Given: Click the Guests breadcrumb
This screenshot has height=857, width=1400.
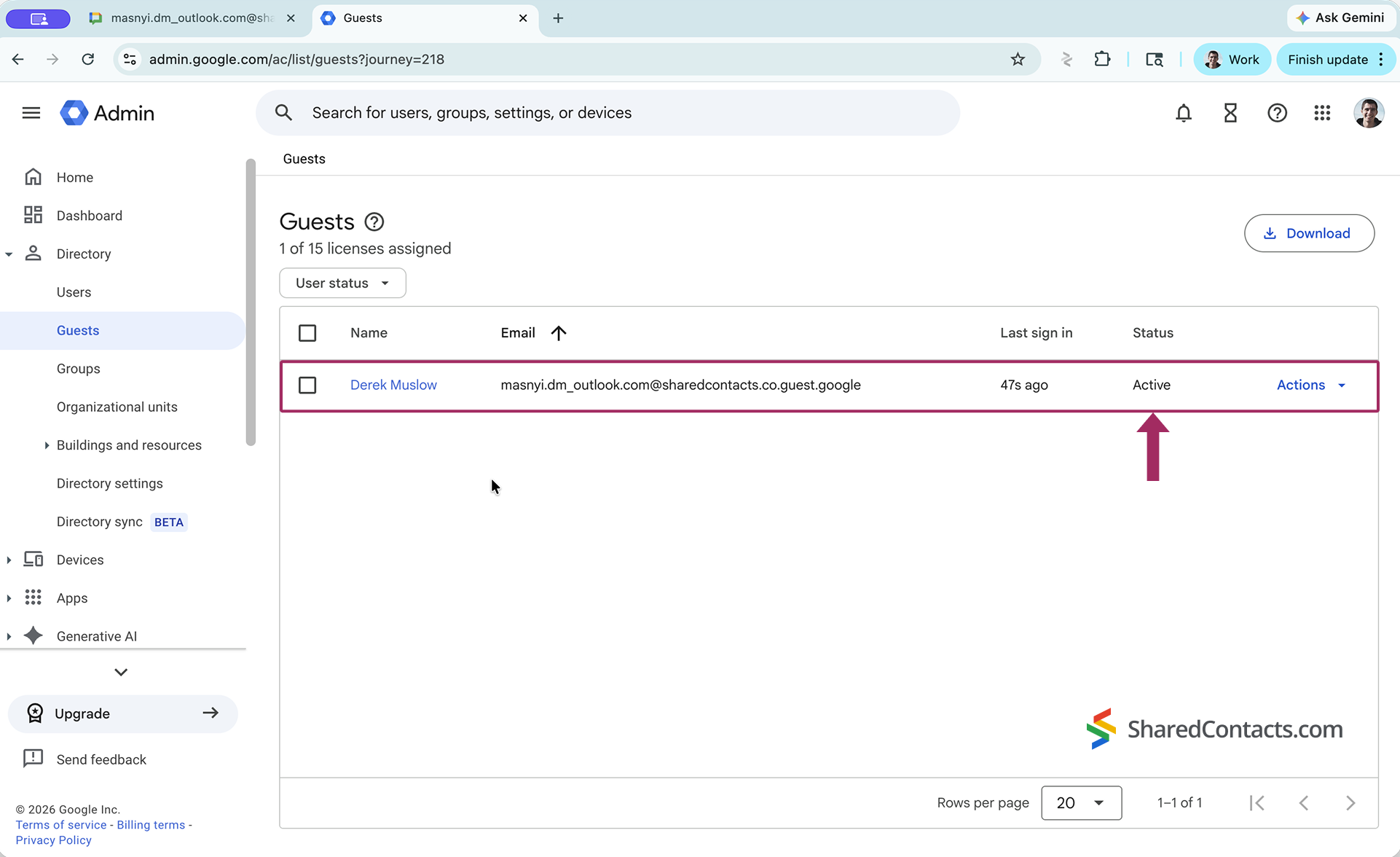Looking at the screenshot, I should pos(304,159).
